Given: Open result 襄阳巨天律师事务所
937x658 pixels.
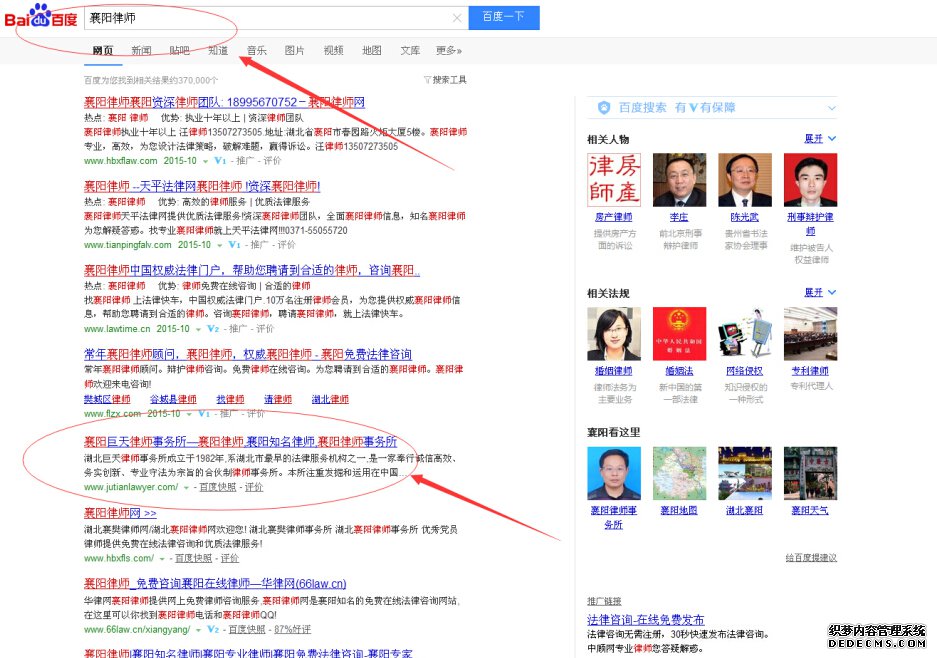Looking at the screenshot, I should [x=240, y=442].
